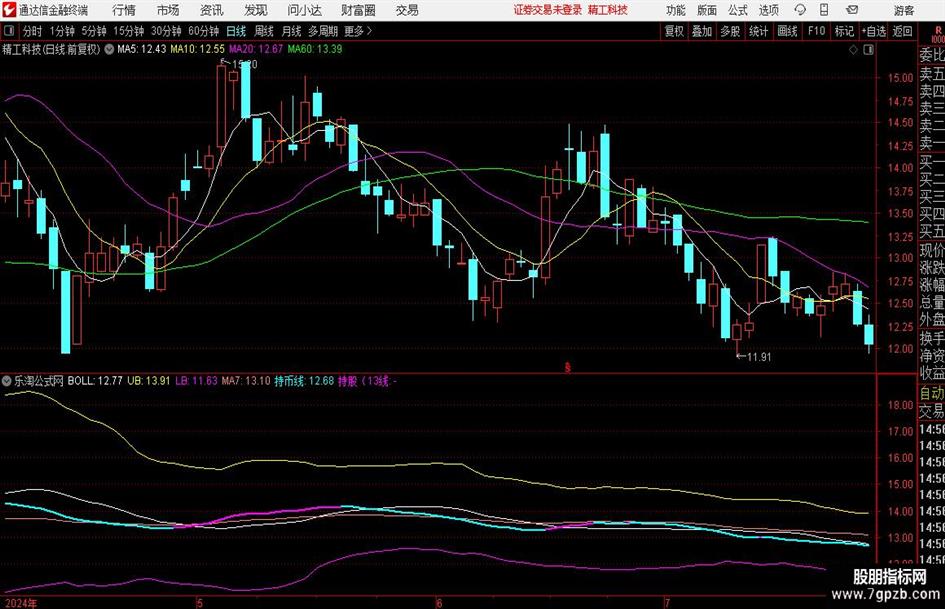Open the mail envelope icon
The height and width of the screenshot is (609, 945).
(x=852, y=10)
